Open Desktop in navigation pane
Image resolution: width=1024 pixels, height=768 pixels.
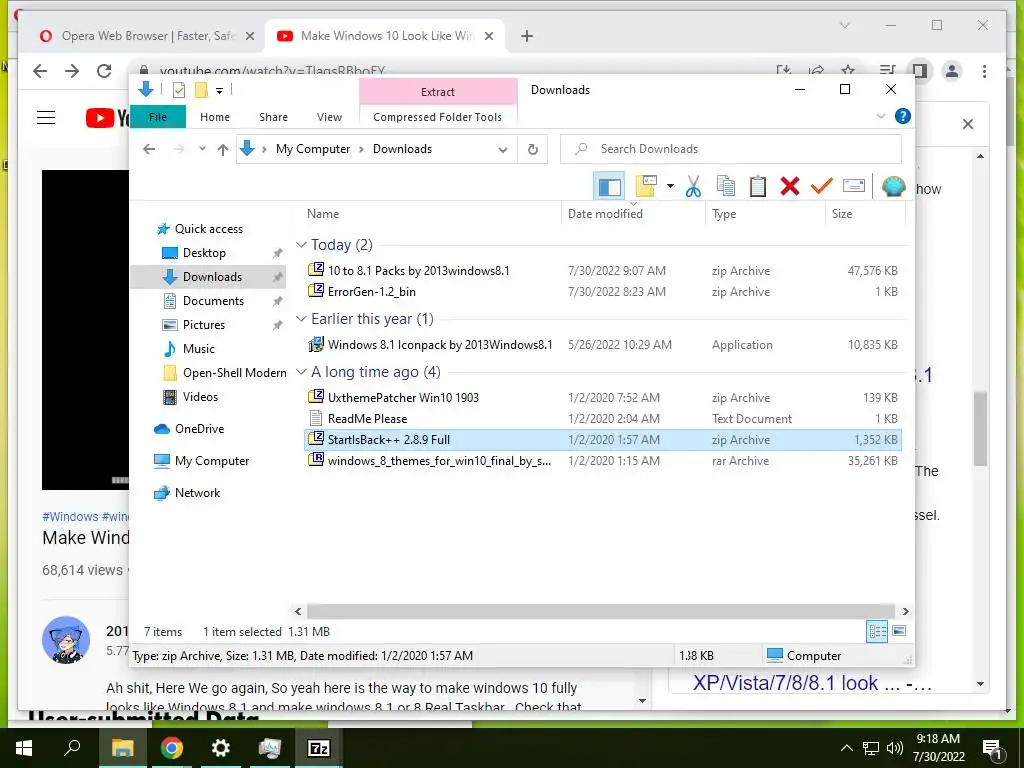pyautogui.click(x=204, y=253)
